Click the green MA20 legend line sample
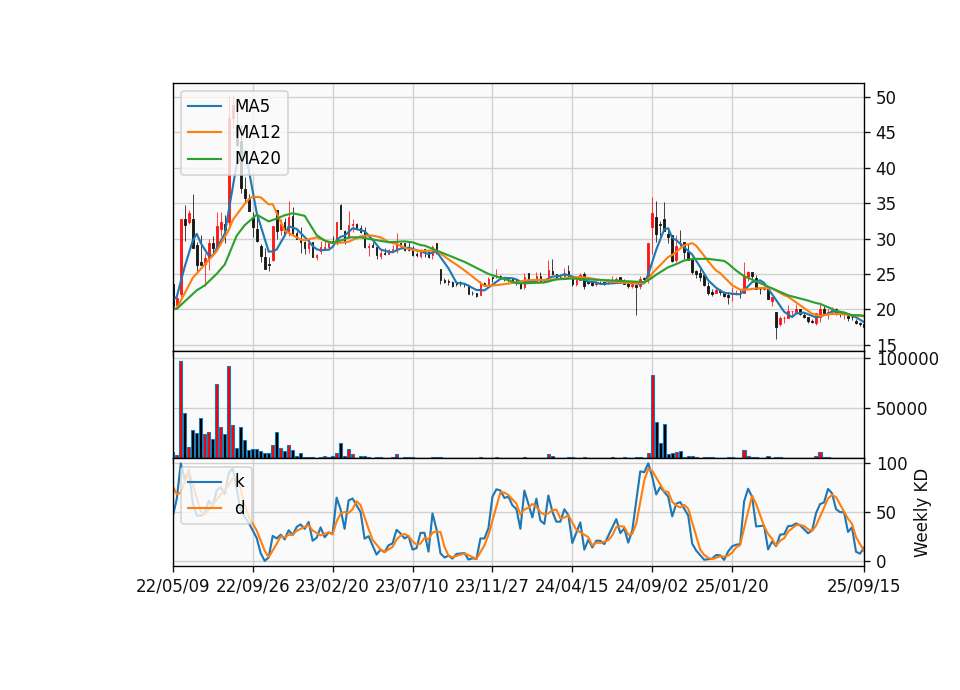 coord(204,159)
